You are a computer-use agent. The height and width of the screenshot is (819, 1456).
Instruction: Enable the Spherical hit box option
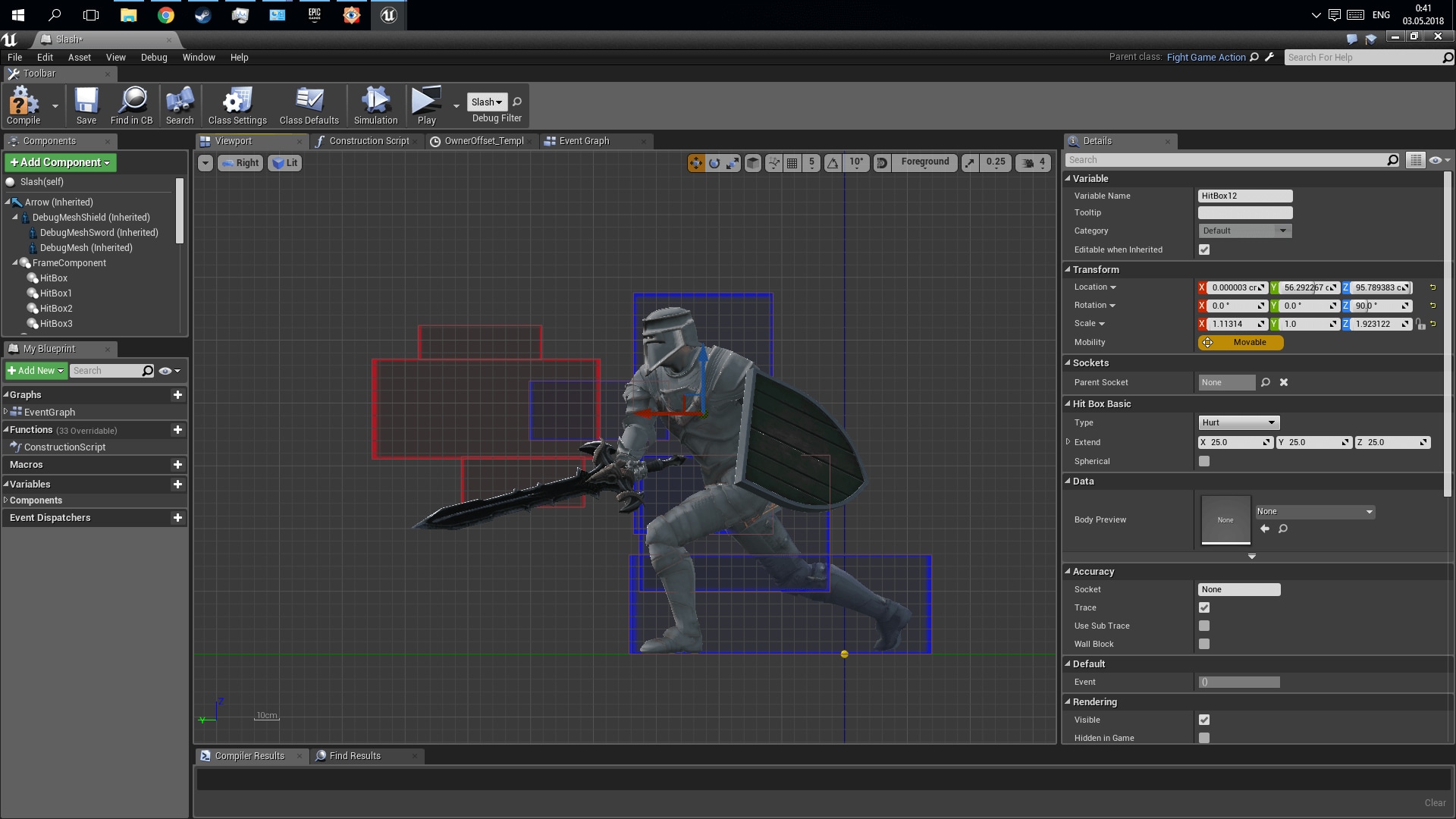pos(1204,460)
